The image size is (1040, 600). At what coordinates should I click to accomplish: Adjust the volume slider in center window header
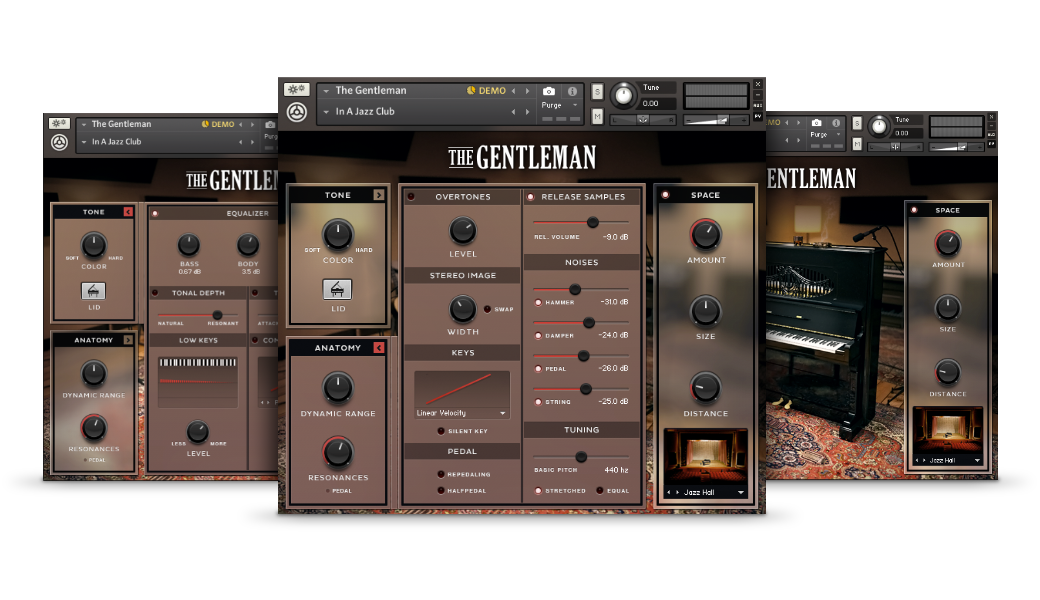pyautogui.click(x=716, y=119)
